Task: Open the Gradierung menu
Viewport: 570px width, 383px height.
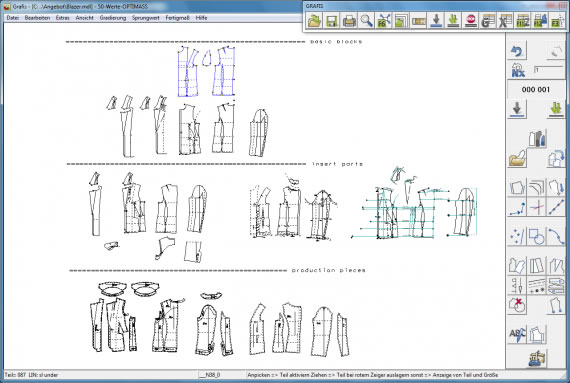Action: point(113,18)
